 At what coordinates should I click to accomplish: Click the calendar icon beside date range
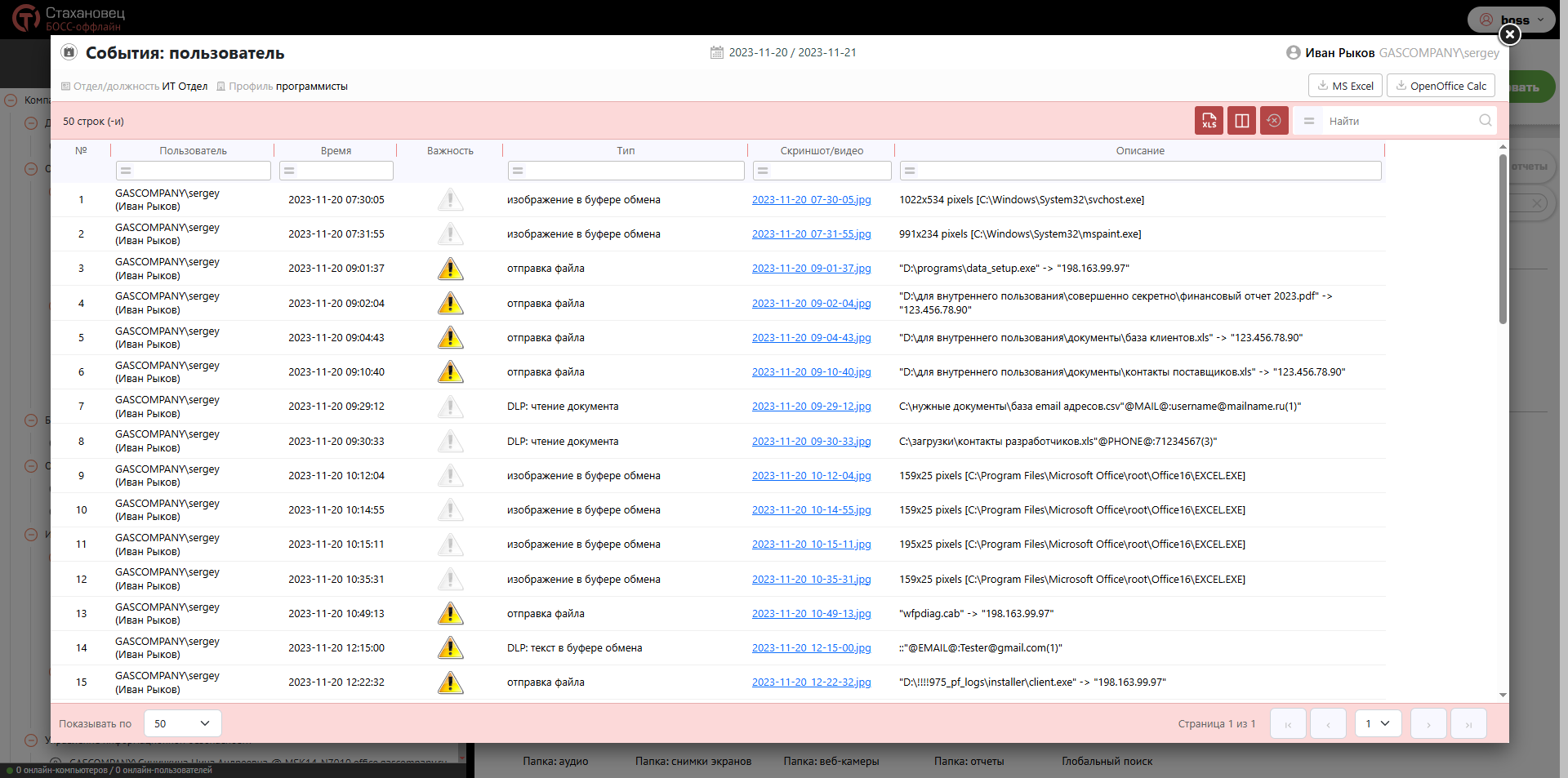pos(717,52)
